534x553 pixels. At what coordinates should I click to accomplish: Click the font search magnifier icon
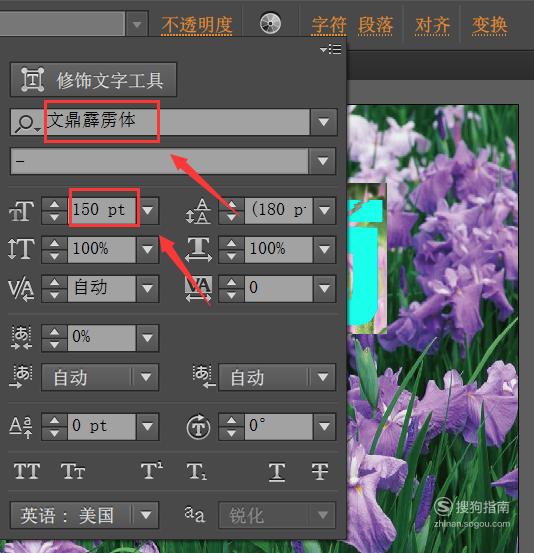(x=27, y=122)
